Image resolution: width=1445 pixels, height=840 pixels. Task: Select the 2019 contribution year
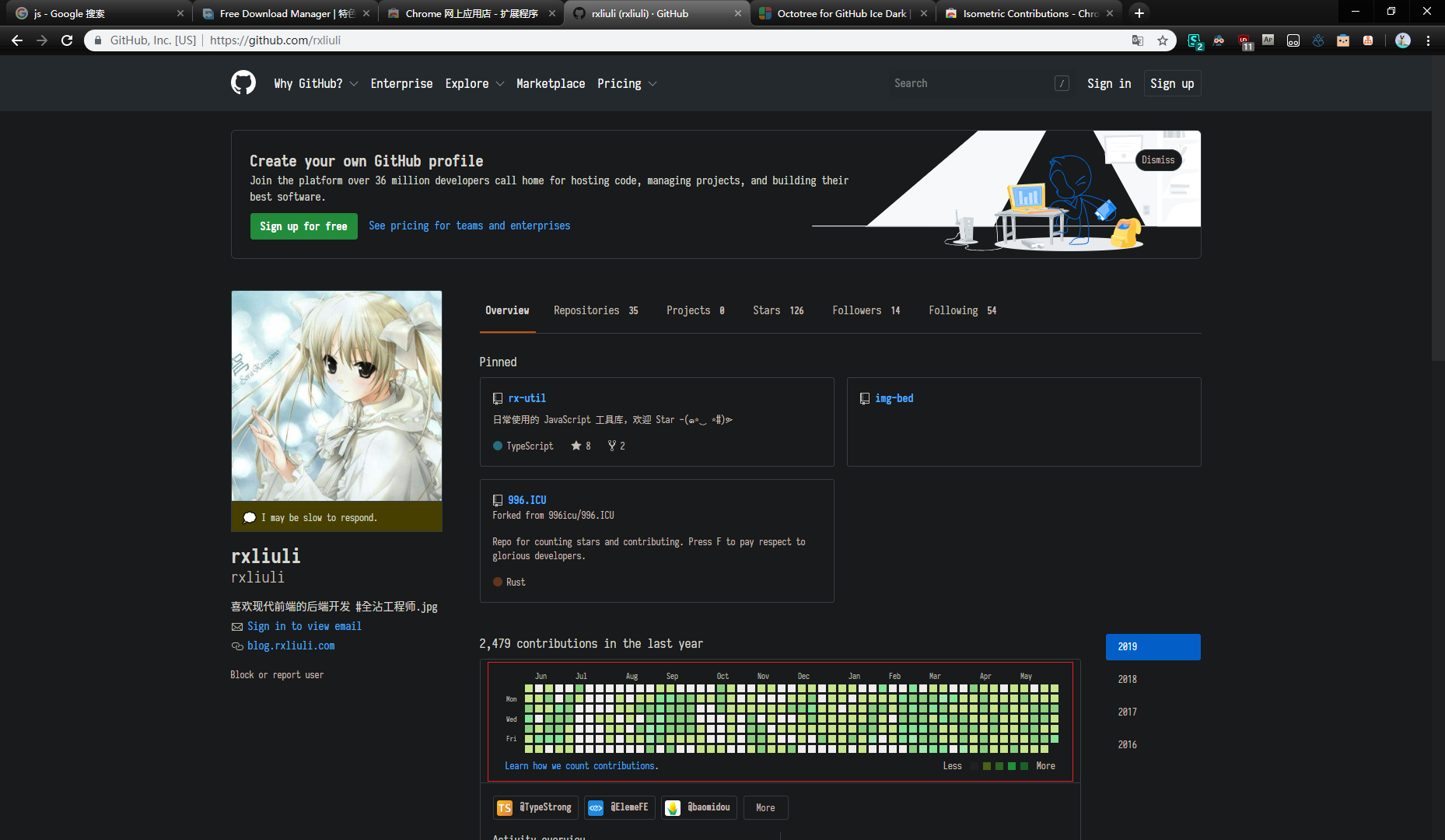tap(1153, 647)
